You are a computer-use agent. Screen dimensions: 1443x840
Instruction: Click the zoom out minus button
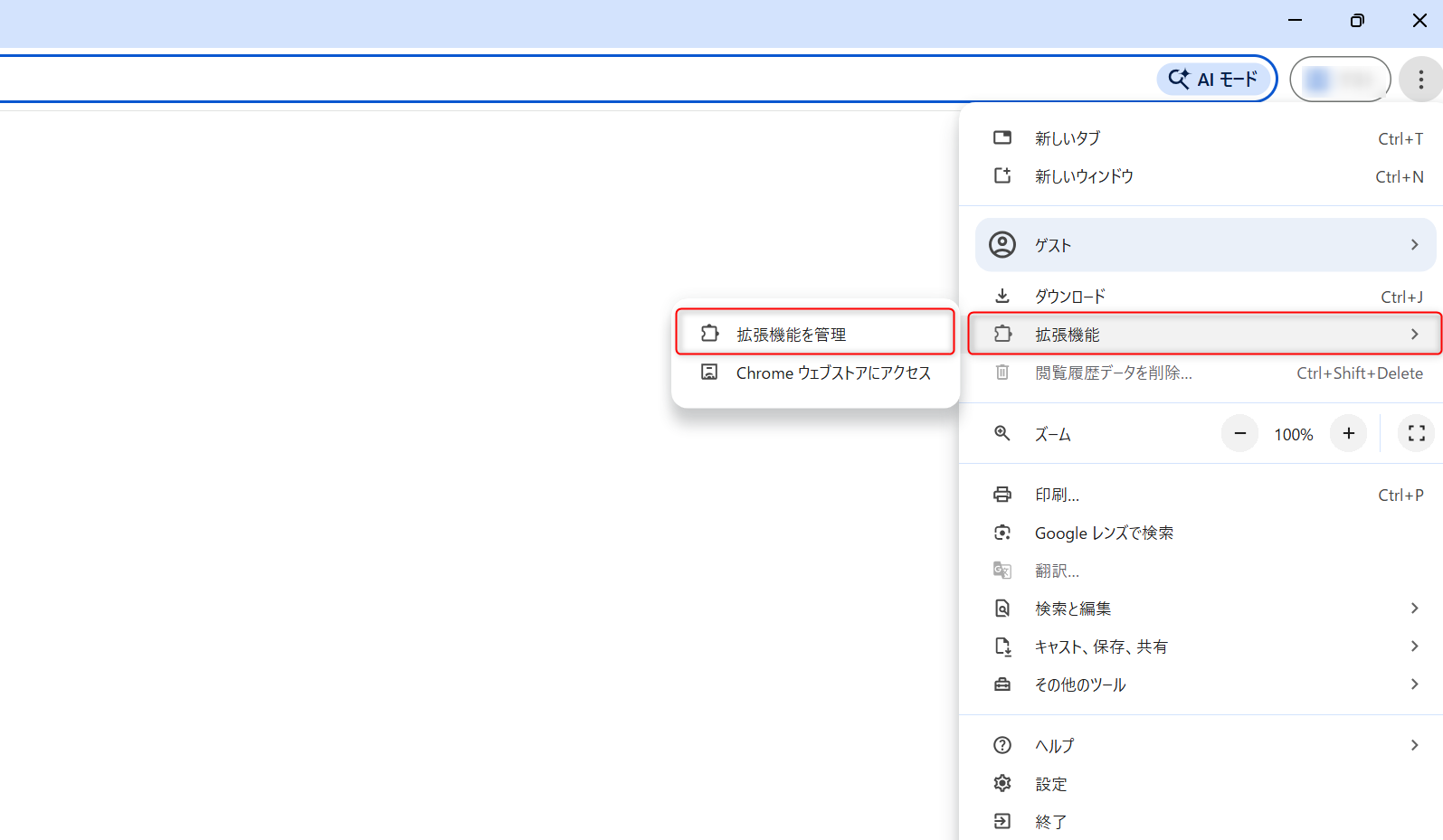(x=1239, y=434)
